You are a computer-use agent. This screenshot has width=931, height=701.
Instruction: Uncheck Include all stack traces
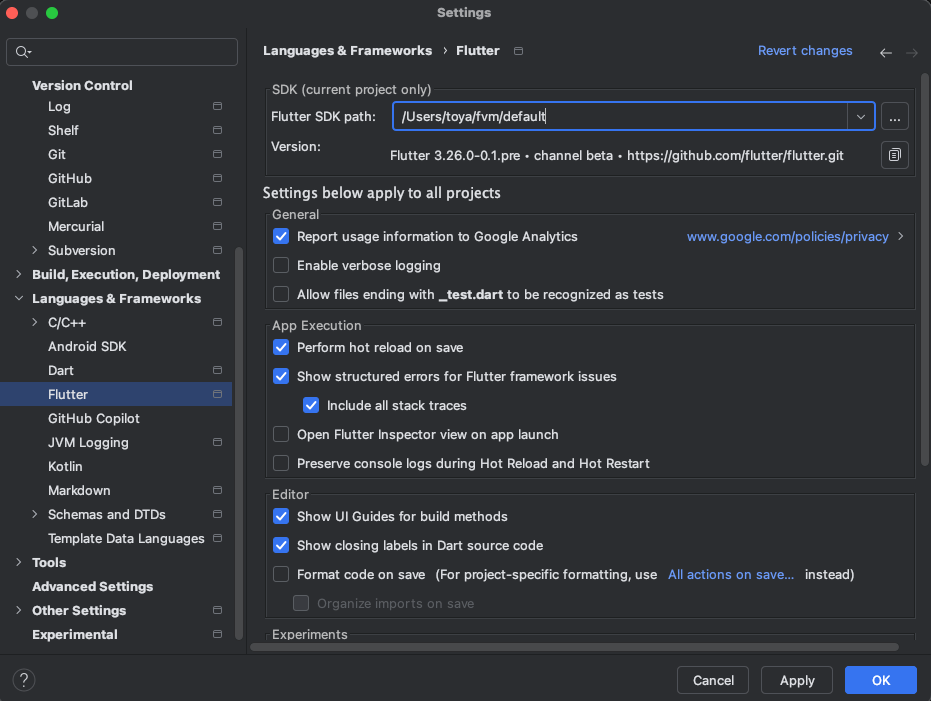coord(311,405)
